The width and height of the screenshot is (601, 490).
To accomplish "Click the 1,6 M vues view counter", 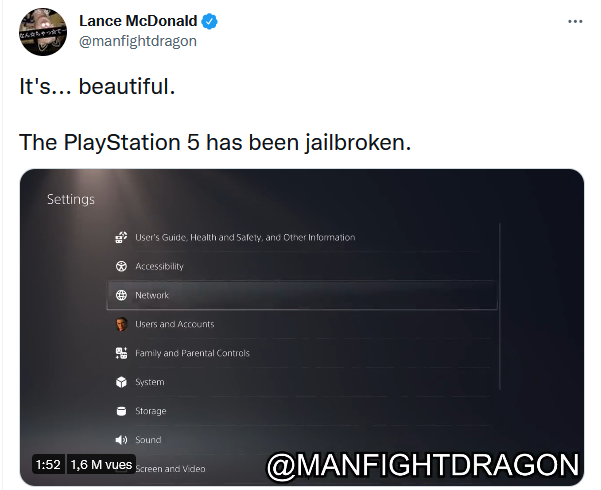I will (x=101, y=464).
